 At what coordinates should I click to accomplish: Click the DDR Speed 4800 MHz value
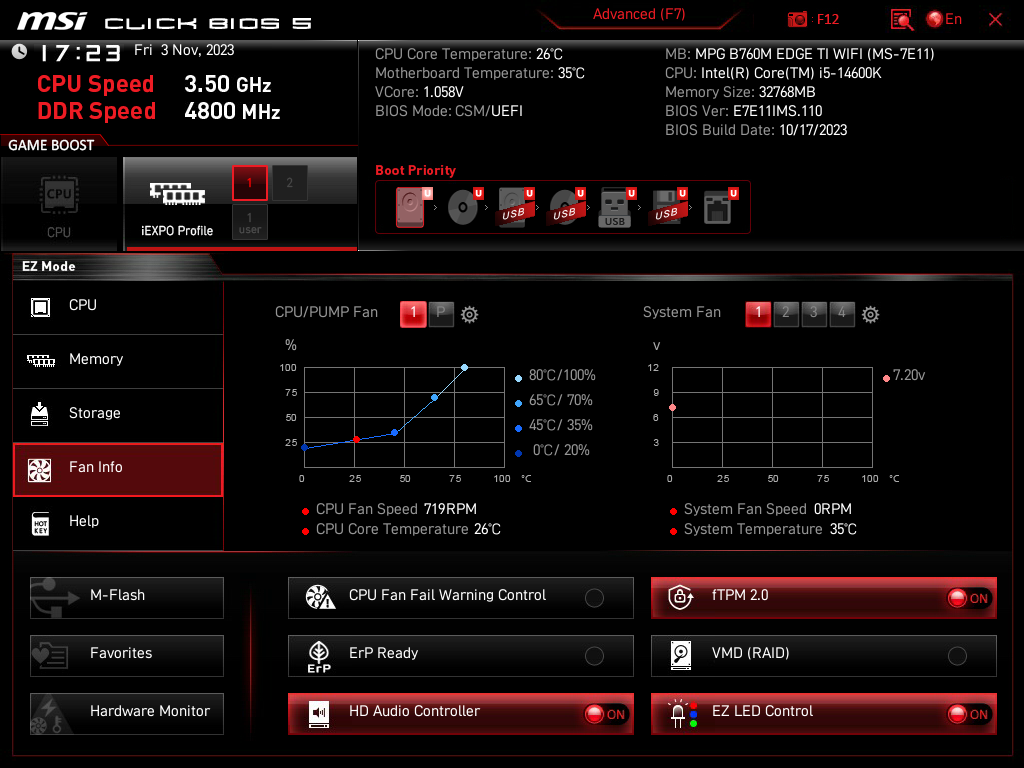pyautogui.click(x=232, y=112)
